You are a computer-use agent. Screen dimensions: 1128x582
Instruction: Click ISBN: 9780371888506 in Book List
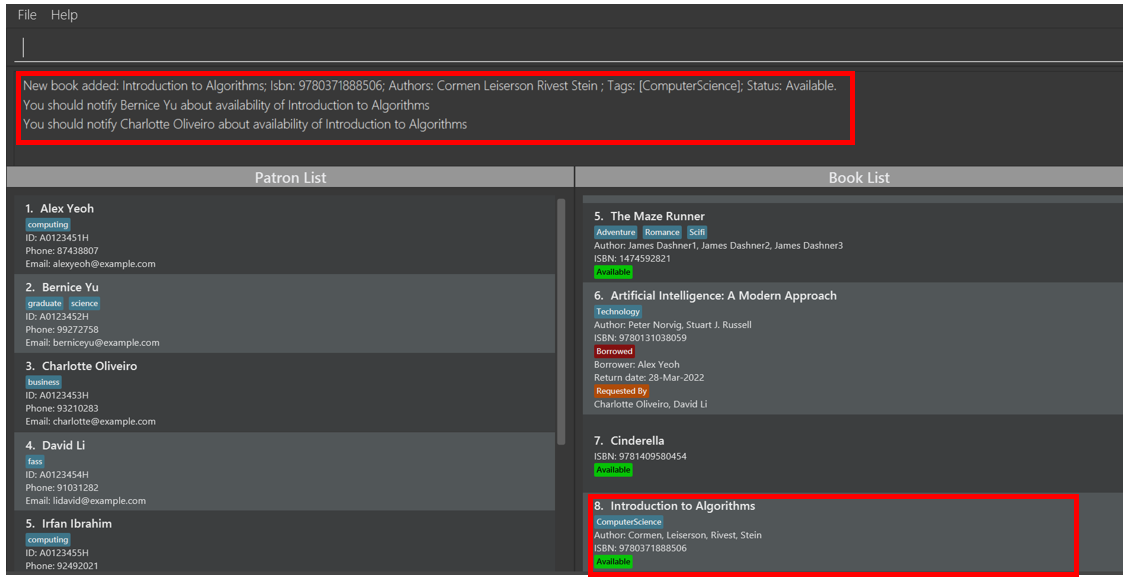(640, 548)
